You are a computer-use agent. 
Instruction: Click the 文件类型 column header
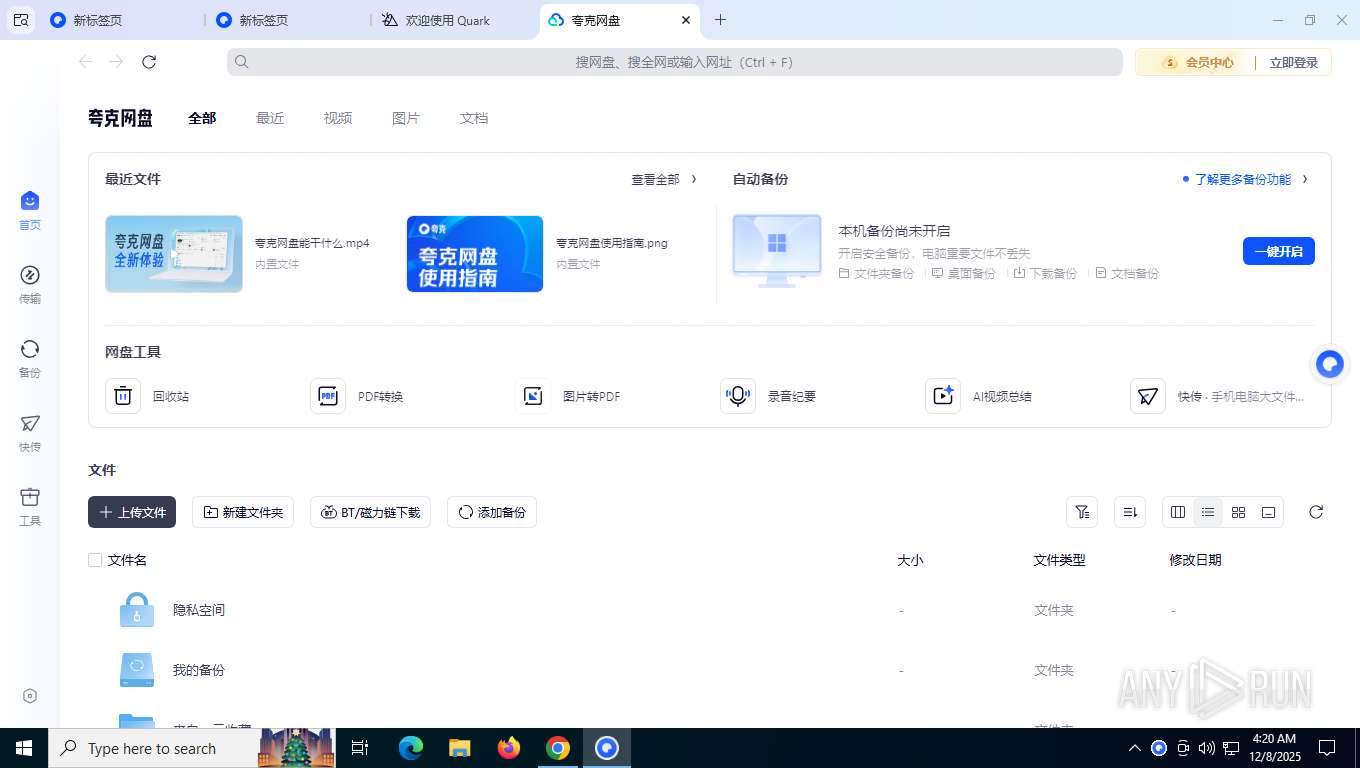[x=1059, y=560]
